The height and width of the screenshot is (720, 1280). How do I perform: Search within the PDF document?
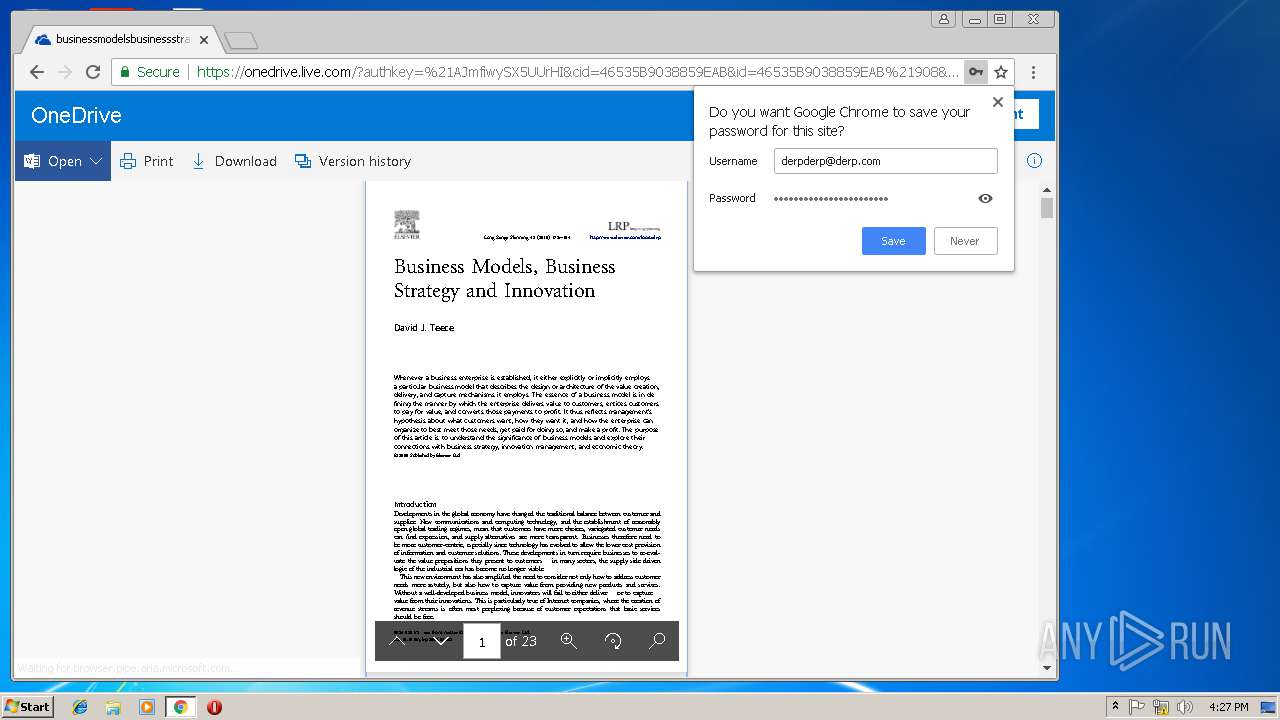tap(657, 641)
